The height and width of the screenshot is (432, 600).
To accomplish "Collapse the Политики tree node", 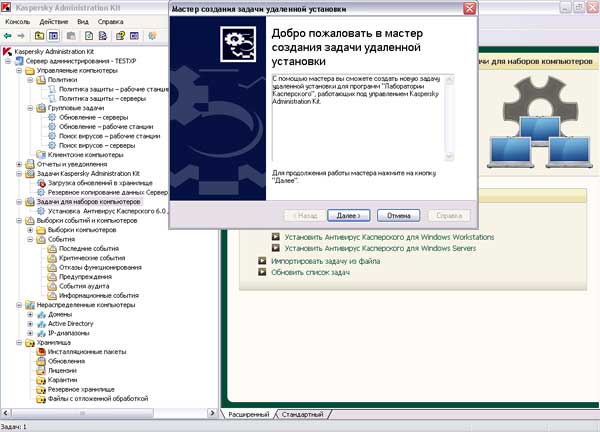I will 30,80.
